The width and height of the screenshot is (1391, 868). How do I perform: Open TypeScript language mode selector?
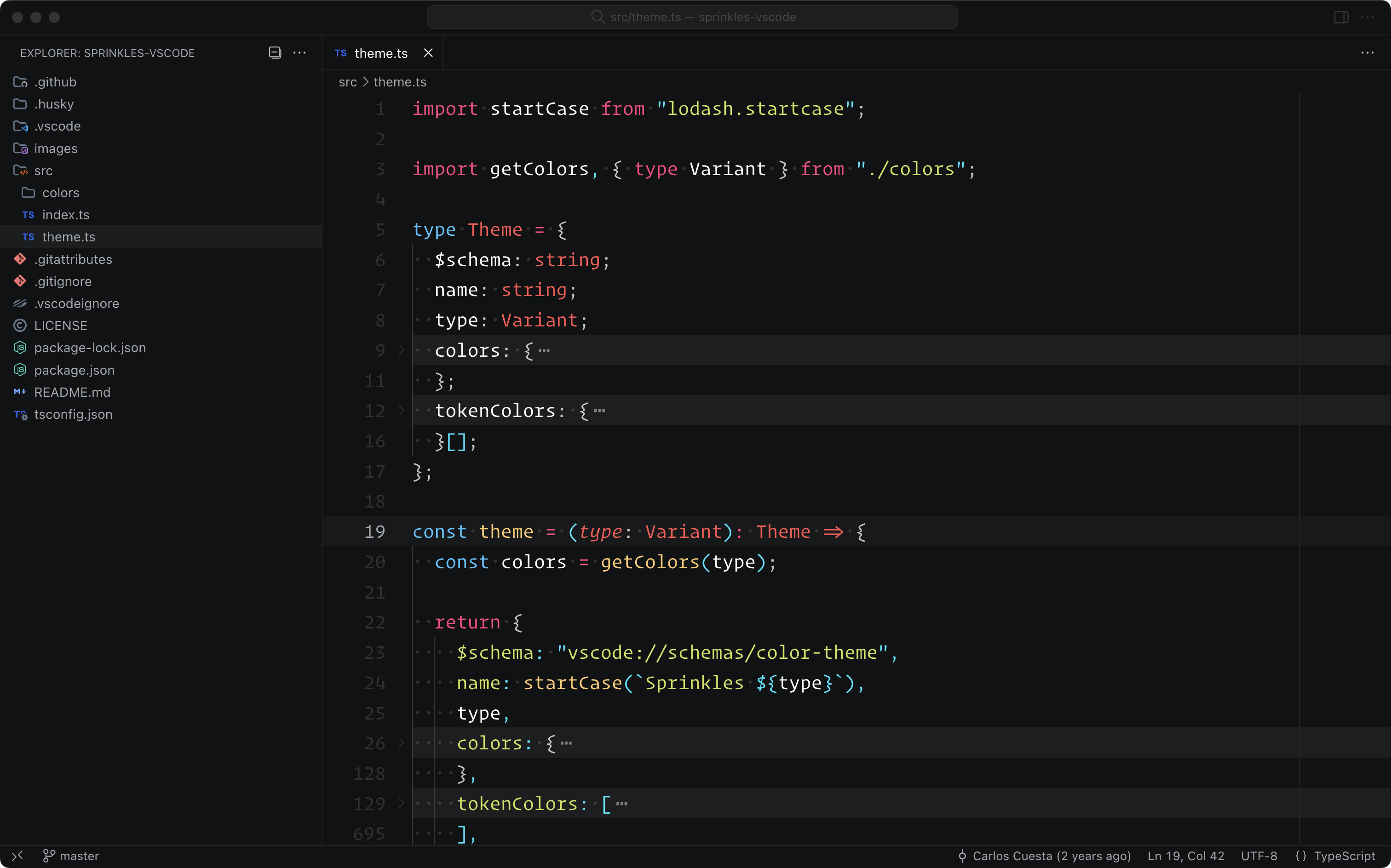(x=1336, y=856)
